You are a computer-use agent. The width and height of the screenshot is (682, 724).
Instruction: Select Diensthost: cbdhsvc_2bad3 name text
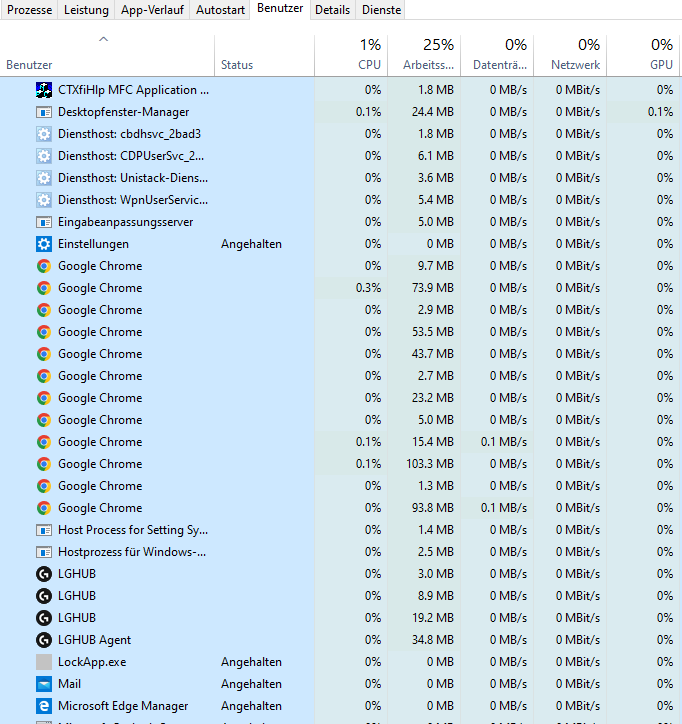coord(129,134)
